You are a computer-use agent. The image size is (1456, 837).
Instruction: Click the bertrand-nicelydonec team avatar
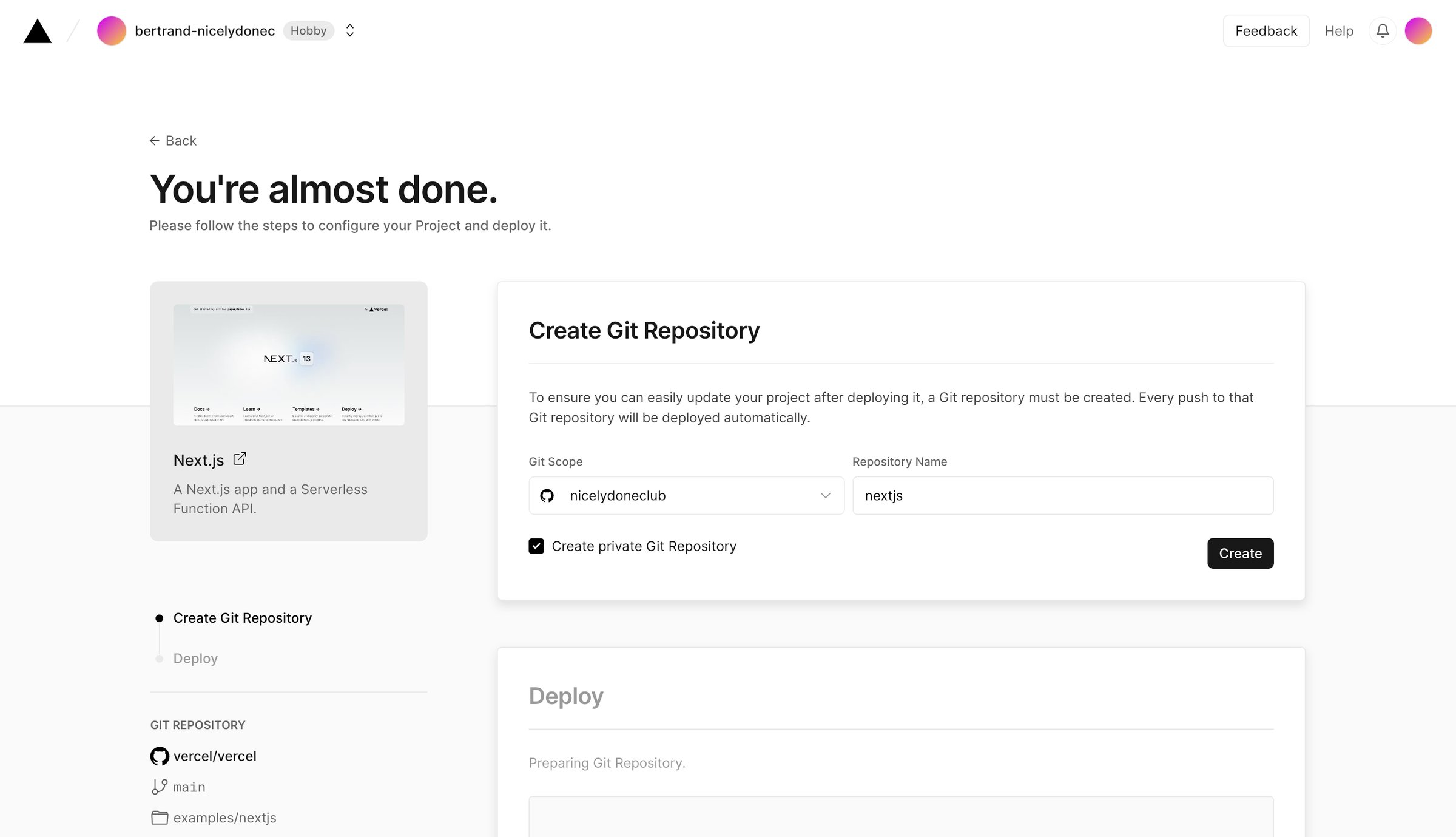(x=112, y=31)
